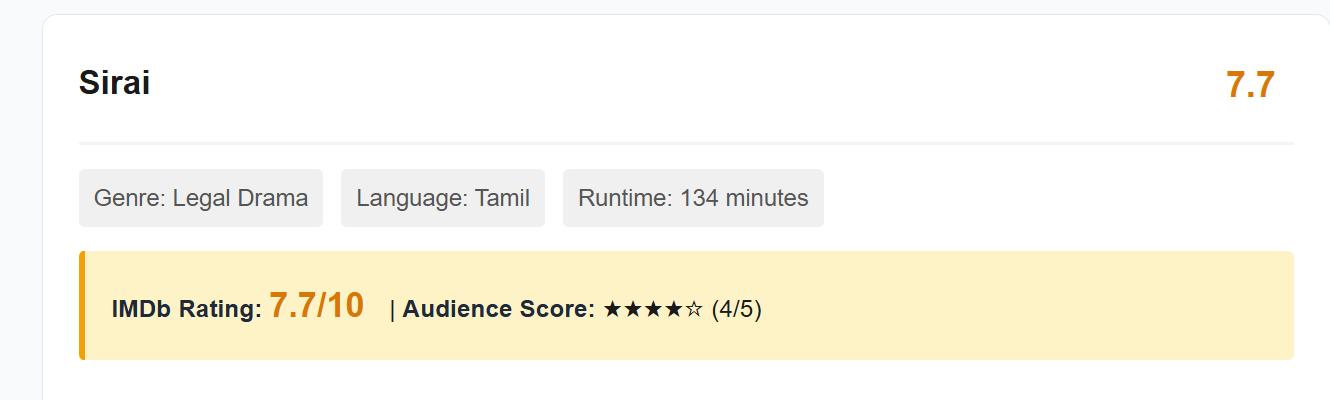Click the first filled audience star

[612, 310]
